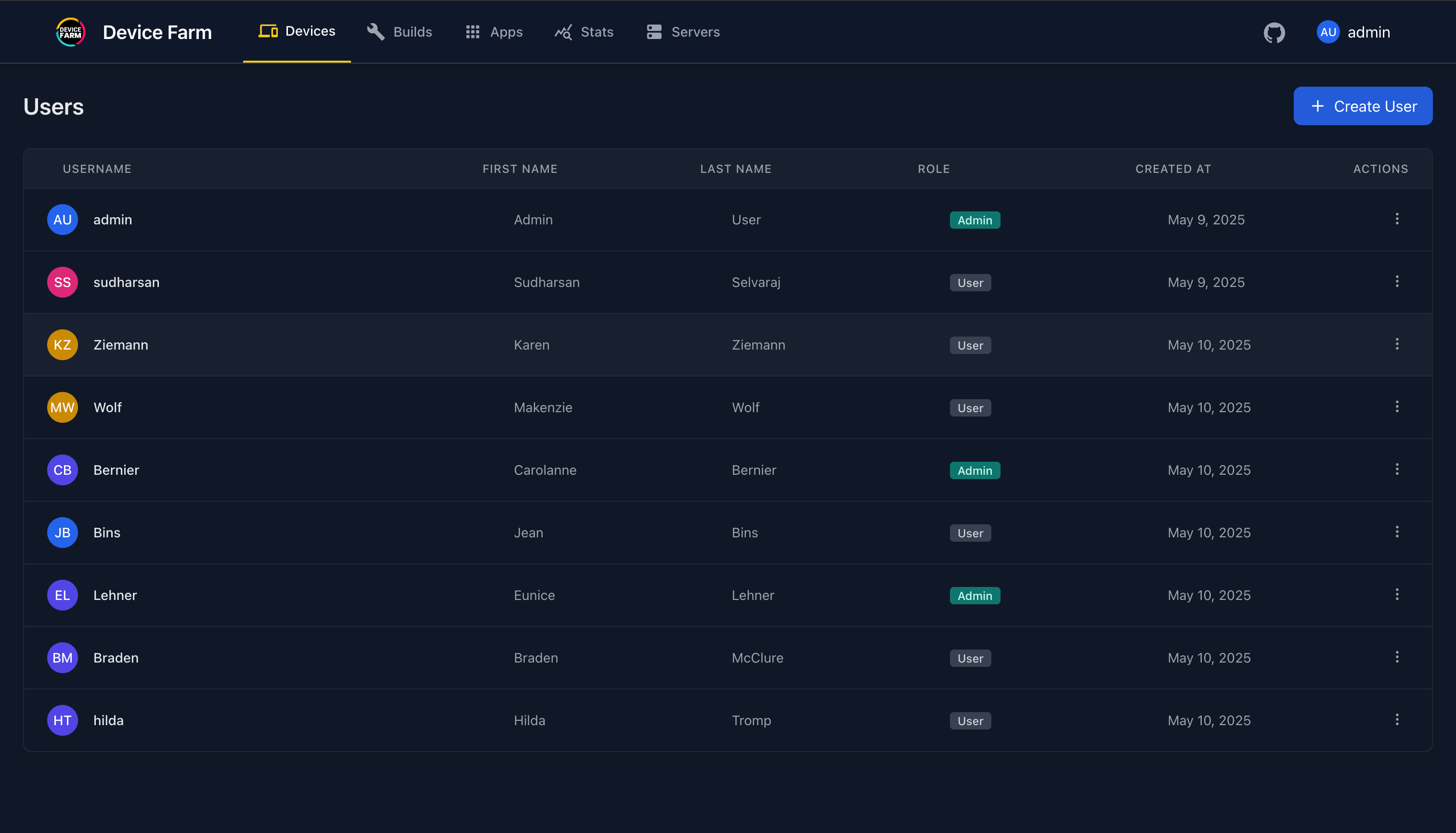Click the AU avatar in top bar
The height and width of the screenshot is (833, 1456).
[x=1328, y=32]
